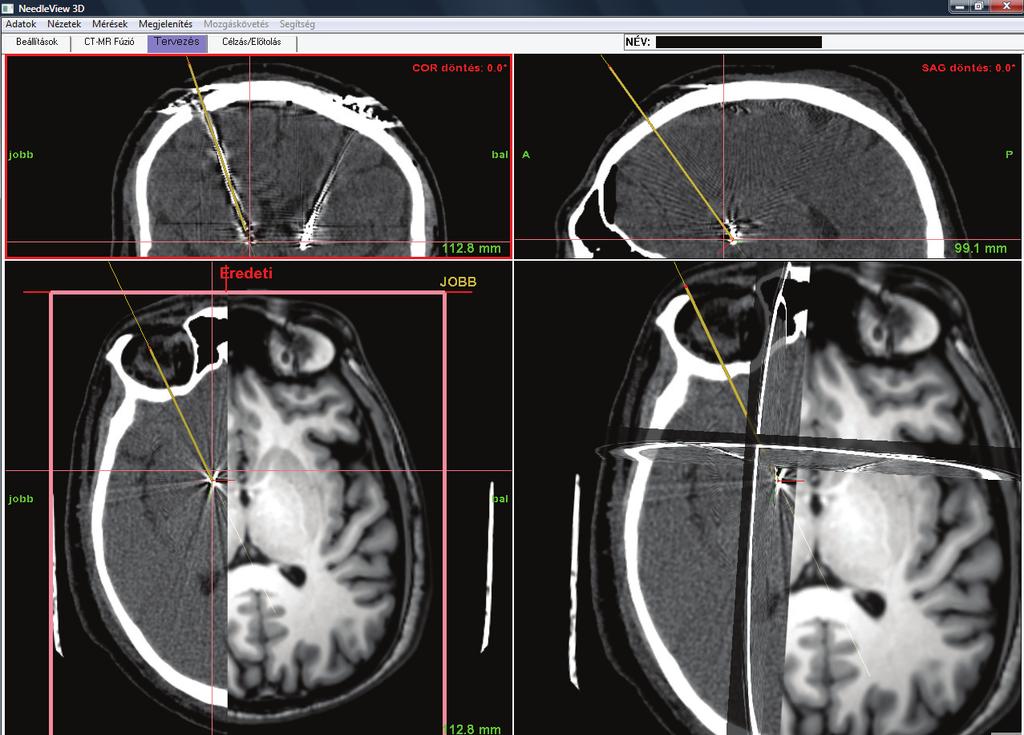This screenshot has height=735, width=1024.
Task: Click the bal label in the coronal view
Action: click(500, 155)
